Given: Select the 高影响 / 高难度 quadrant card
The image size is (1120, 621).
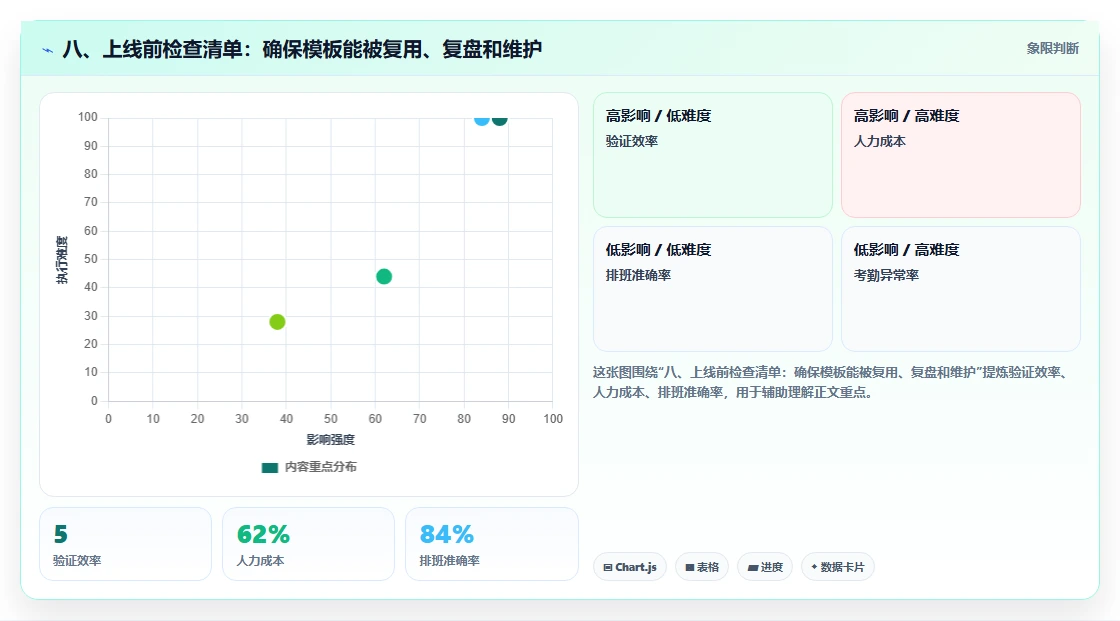Looking at the screenshot, I should [x=961, y=154].
